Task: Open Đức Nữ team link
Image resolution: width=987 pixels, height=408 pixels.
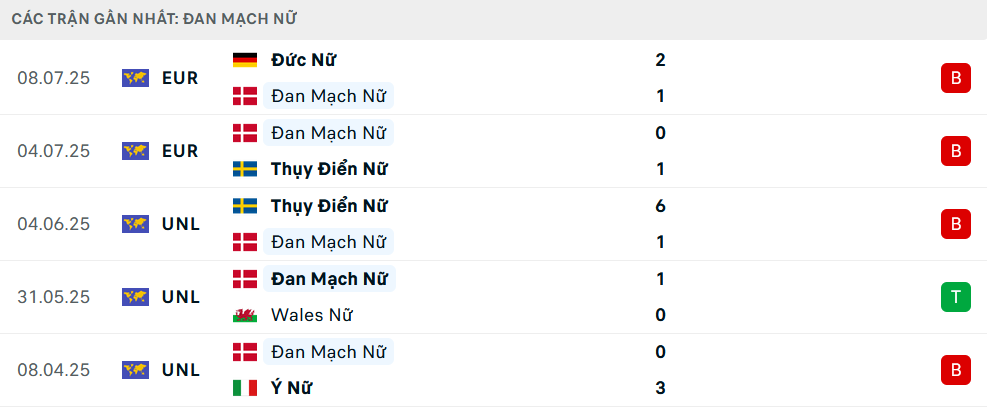Action: (303, 60)
